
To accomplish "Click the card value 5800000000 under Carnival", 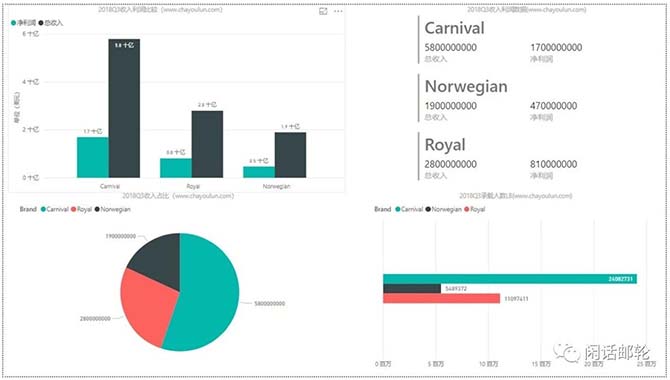I will click(x=451, y=47).
